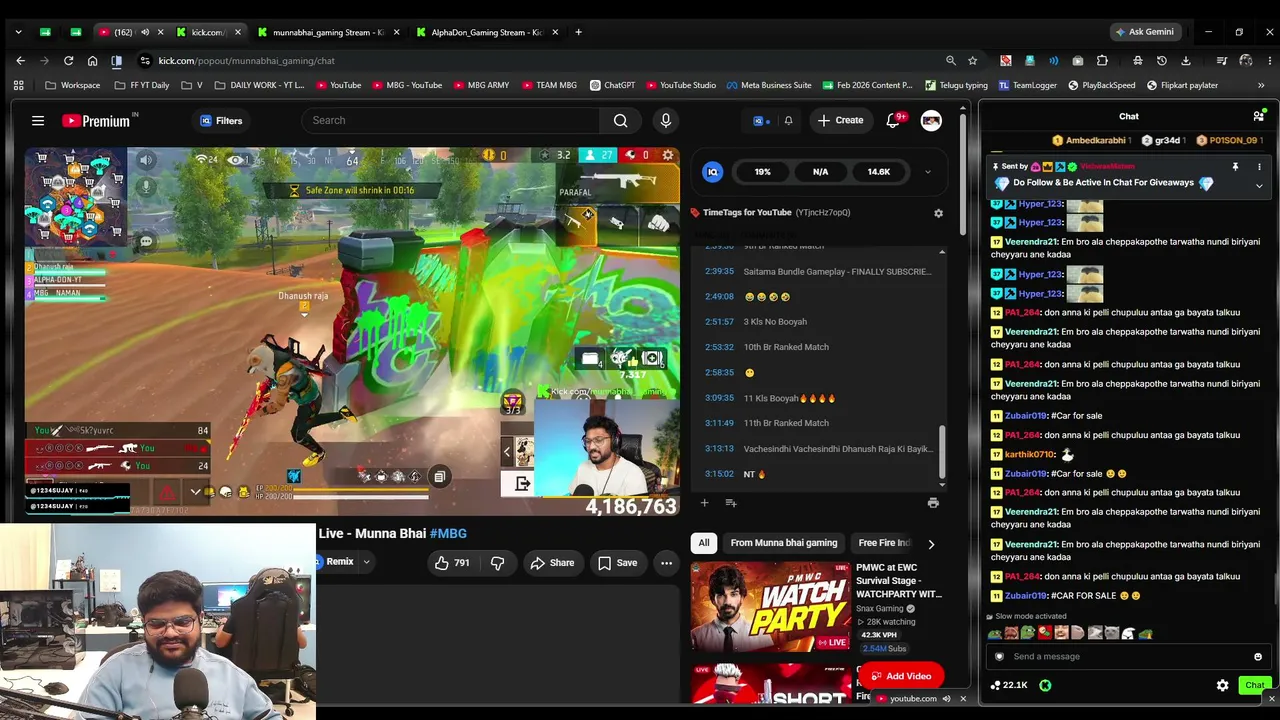Expand the vidIQ stats panel chevron
Screen dimensions: 1280x720
click(927, 172)
